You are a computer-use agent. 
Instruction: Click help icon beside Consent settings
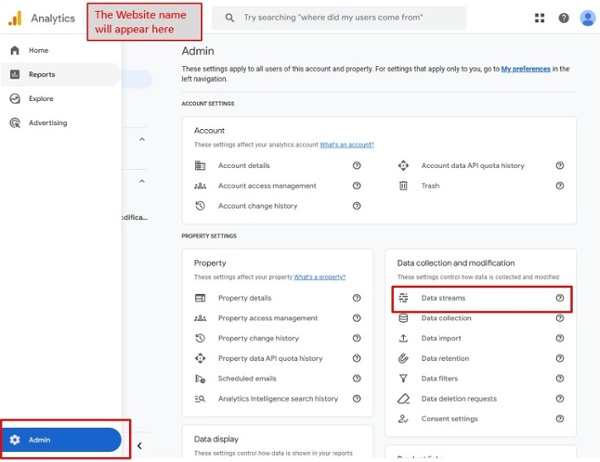pos(560,419)
